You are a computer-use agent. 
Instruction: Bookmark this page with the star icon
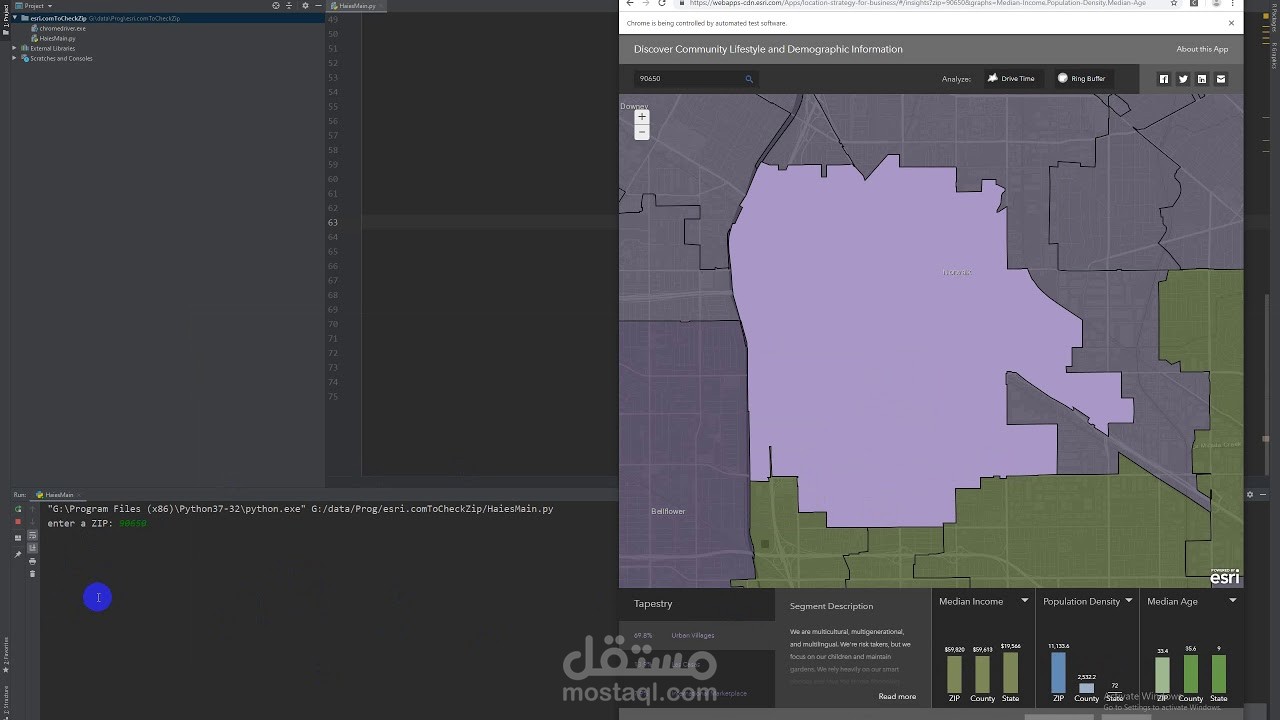1174,3
